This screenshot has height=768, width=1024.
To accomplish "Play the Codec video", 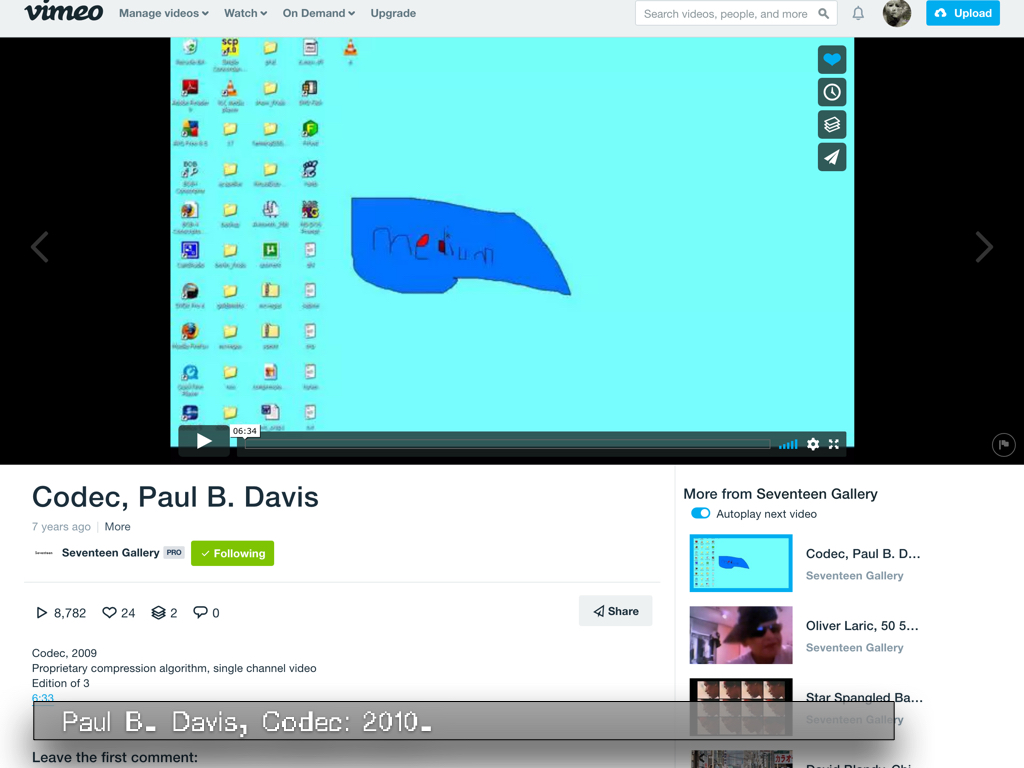I will pos(204,441).
